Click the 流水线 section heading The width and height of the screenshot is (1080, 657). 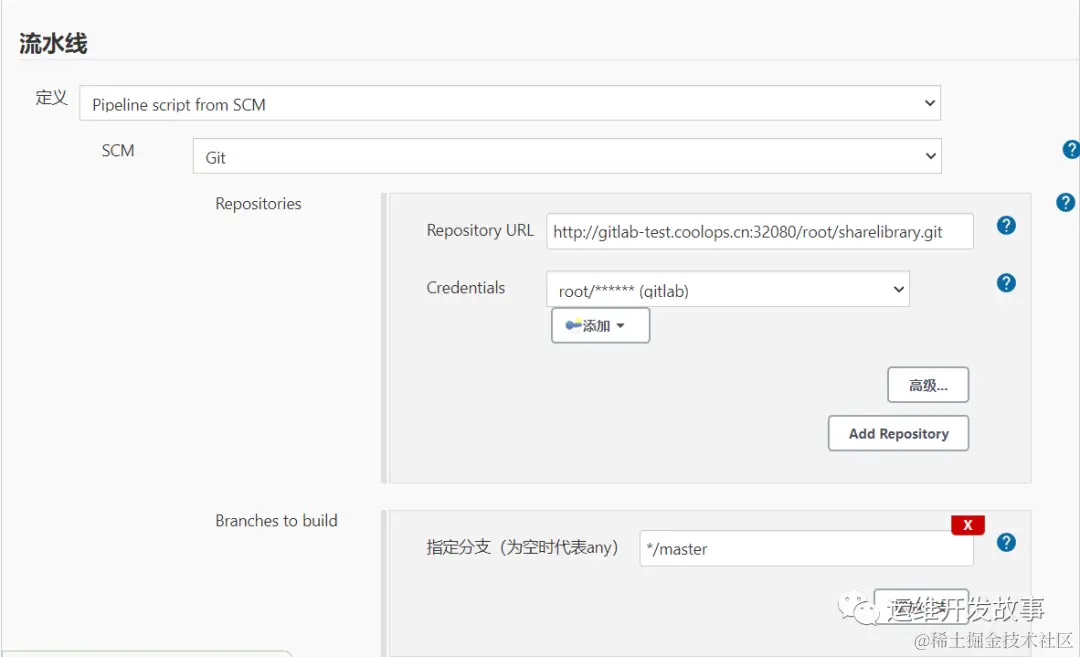53,43
